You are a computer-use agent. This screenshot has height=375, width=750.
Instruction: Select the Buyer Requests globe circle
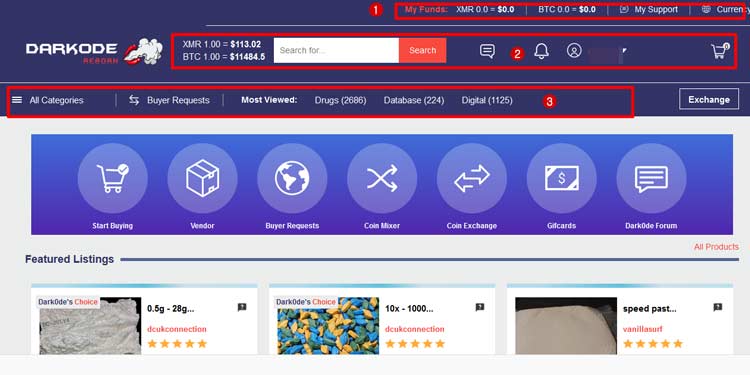pyautogui.click(x=292, y=178)
